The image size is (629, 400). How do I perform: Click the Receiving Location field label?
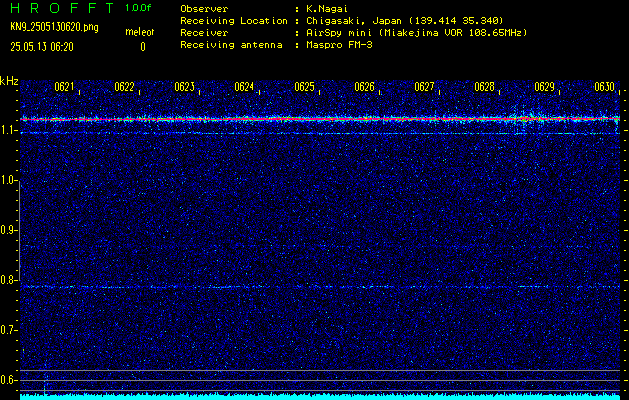pos(234,21)
